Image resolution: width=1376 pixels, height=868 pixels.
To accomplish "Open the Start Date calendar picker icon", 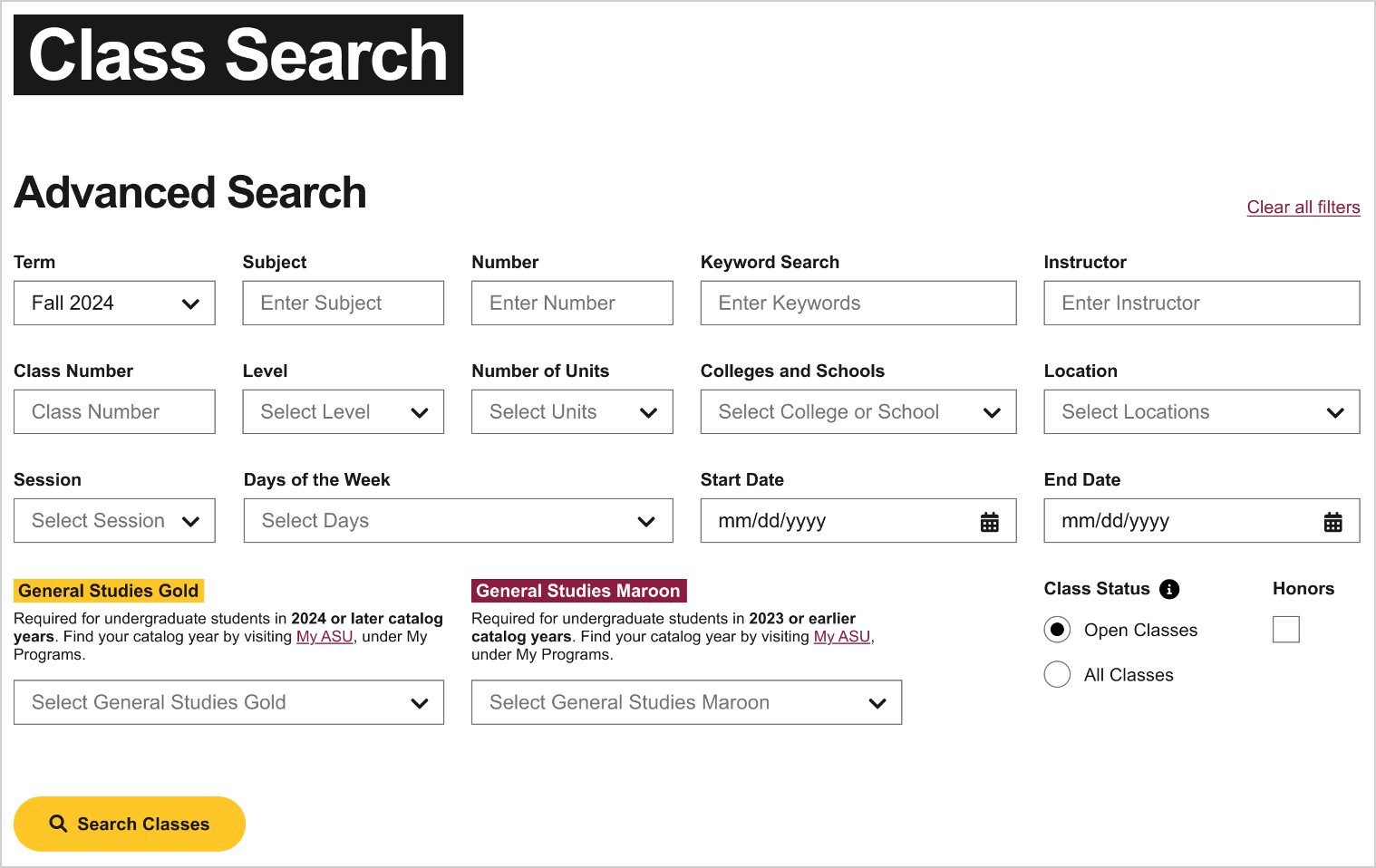I will click(989, 521).
